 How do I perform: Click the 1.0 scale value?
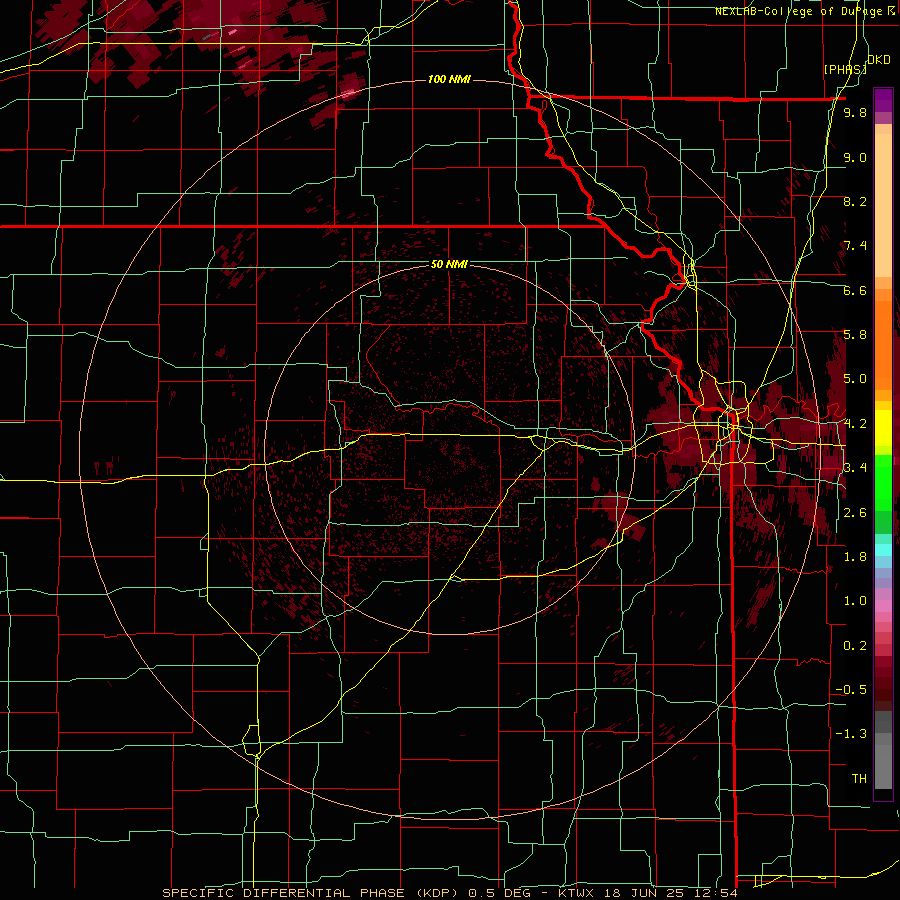tap(855, 602)
